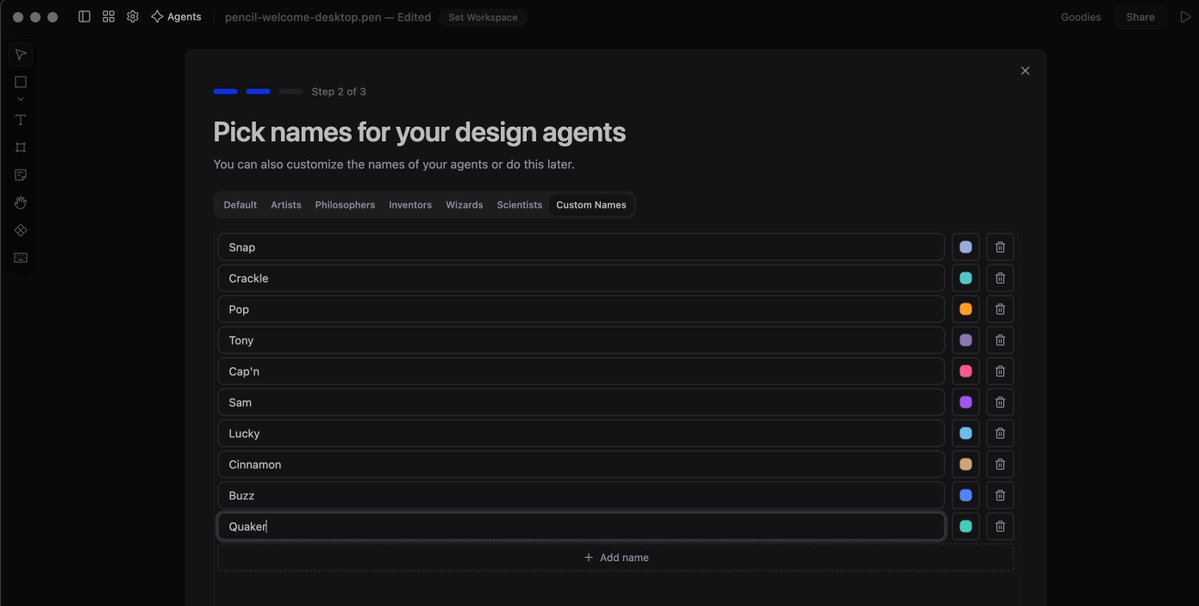Select the Move/pointer tool

[21, 54]
